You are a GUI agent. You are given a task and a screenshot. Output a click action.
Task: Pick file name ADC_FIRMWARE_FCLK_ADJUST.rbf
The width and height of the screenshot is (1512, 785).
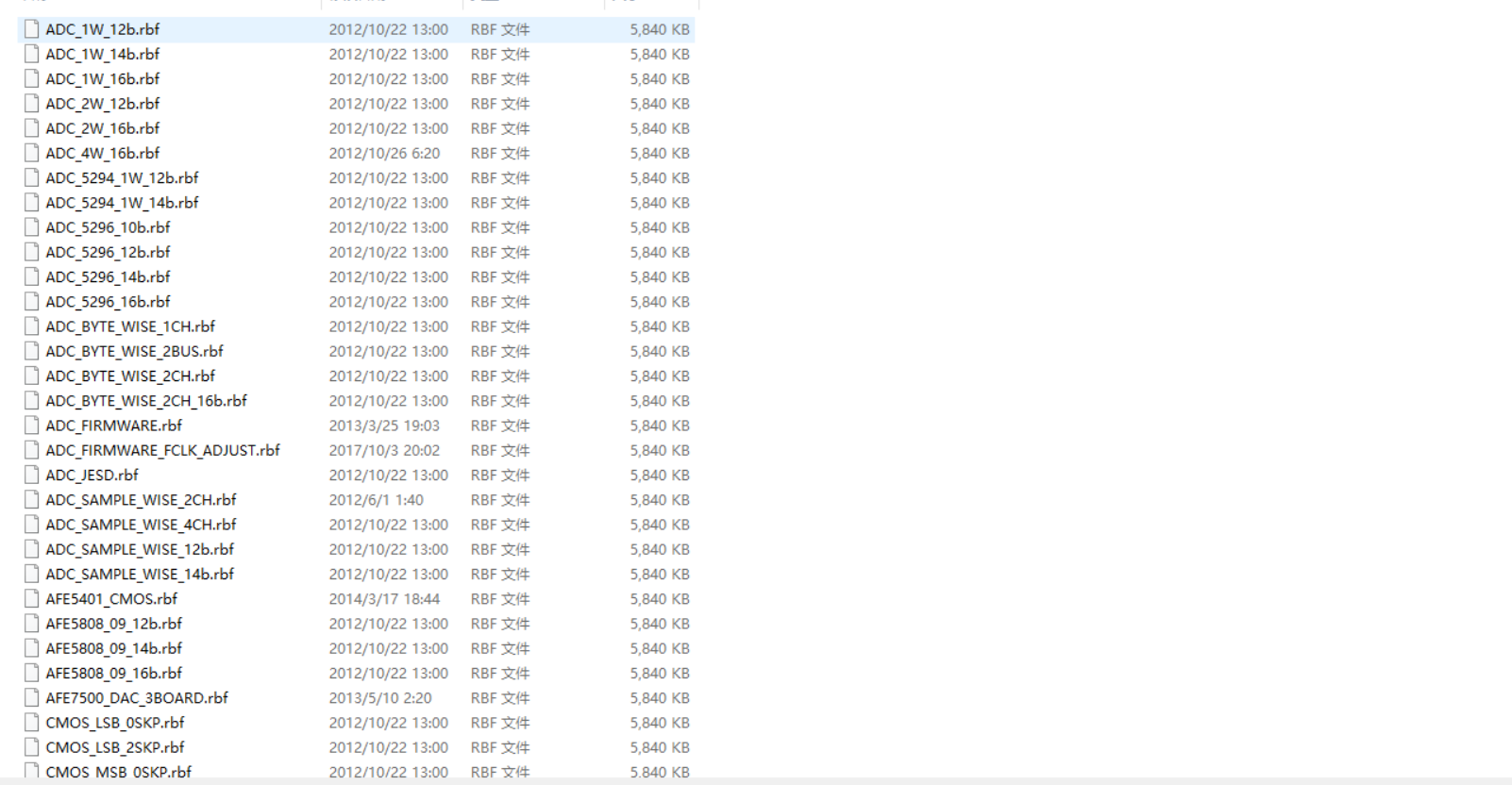coord(163,450)
